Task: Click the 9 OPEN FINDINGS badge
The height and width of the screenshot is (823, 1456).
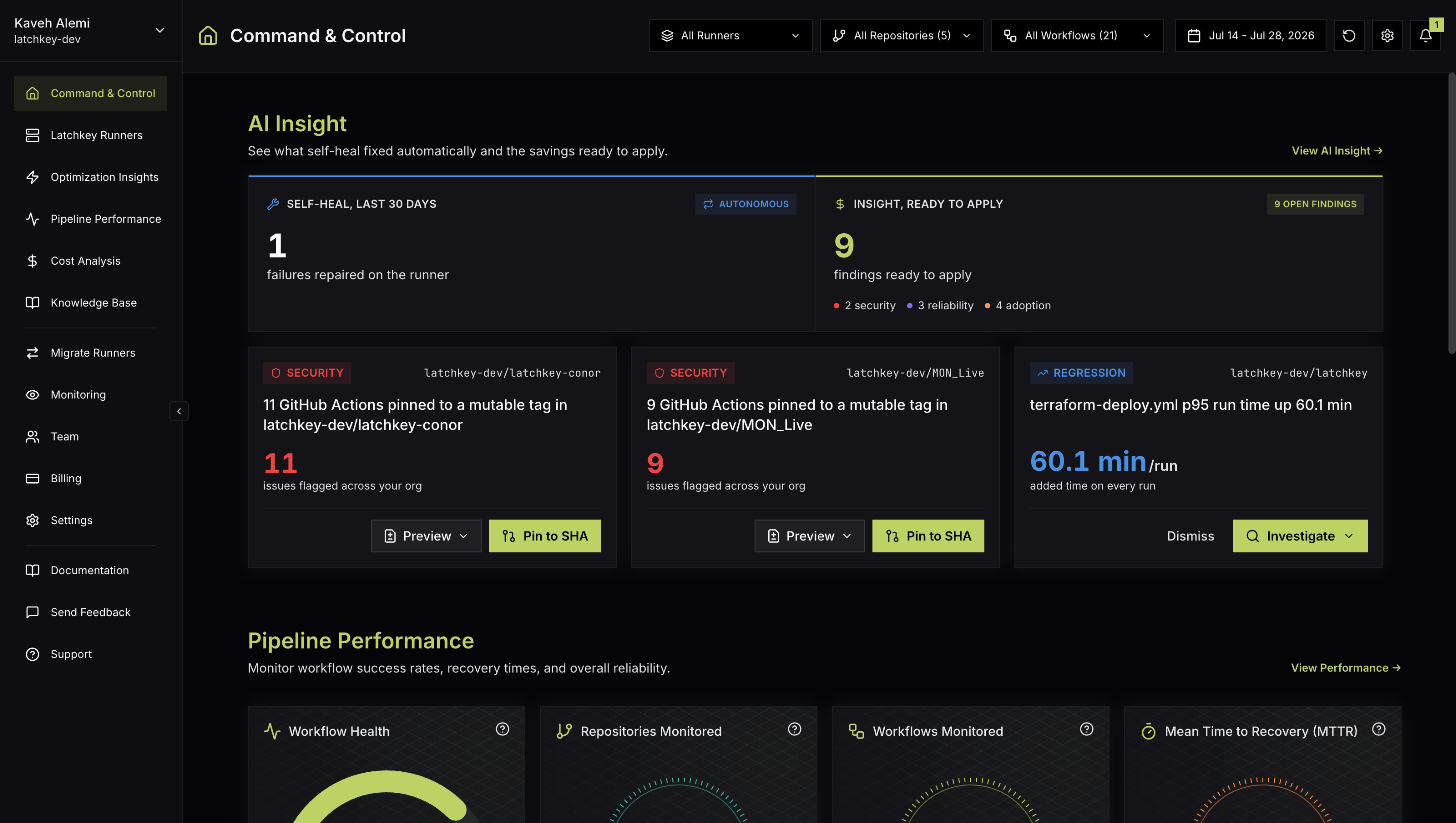Action: point(1315,204)
